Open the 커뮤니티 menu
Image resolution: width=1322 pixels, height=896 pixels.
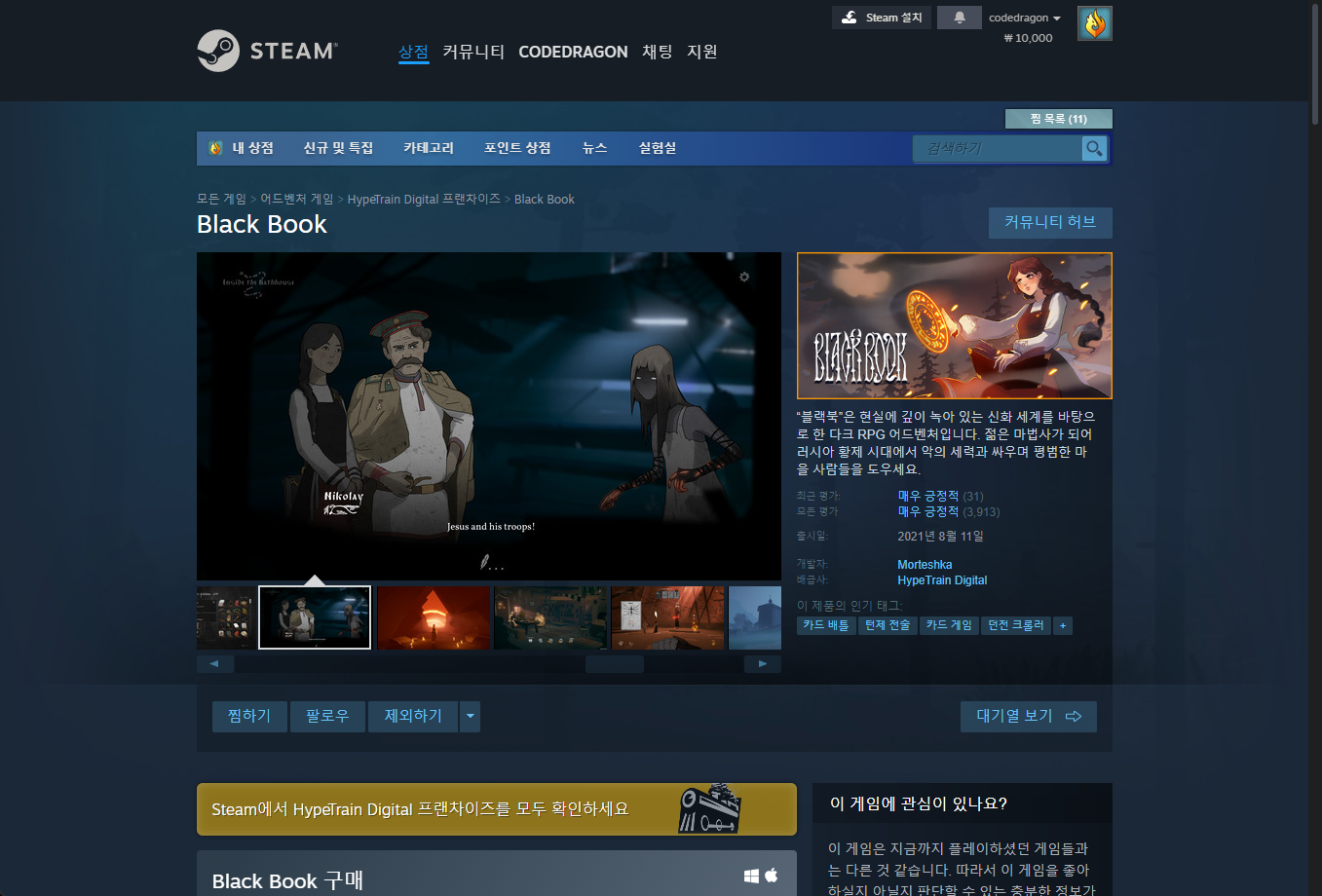pos(473,52)
